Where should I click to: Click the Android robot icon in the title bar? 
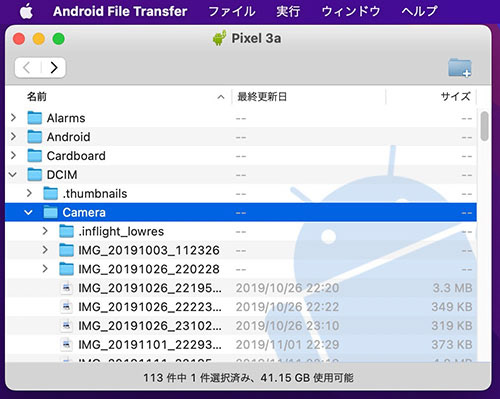click(219, 38)
